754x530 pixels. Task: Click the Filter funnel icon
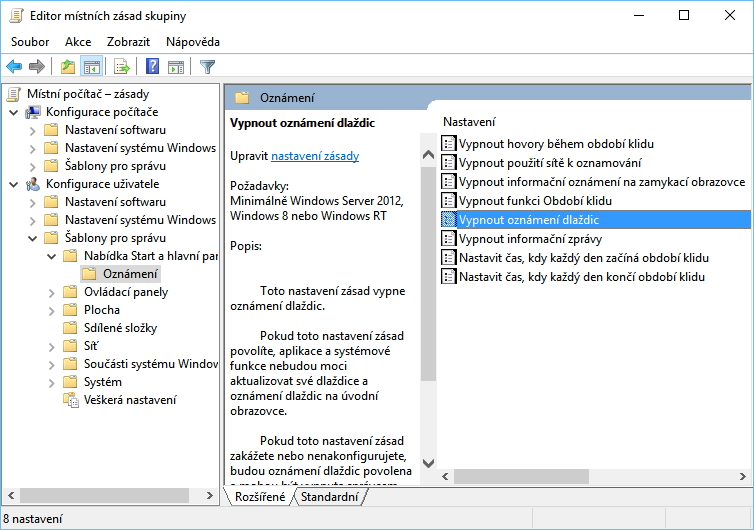click(x=207, y=67)
